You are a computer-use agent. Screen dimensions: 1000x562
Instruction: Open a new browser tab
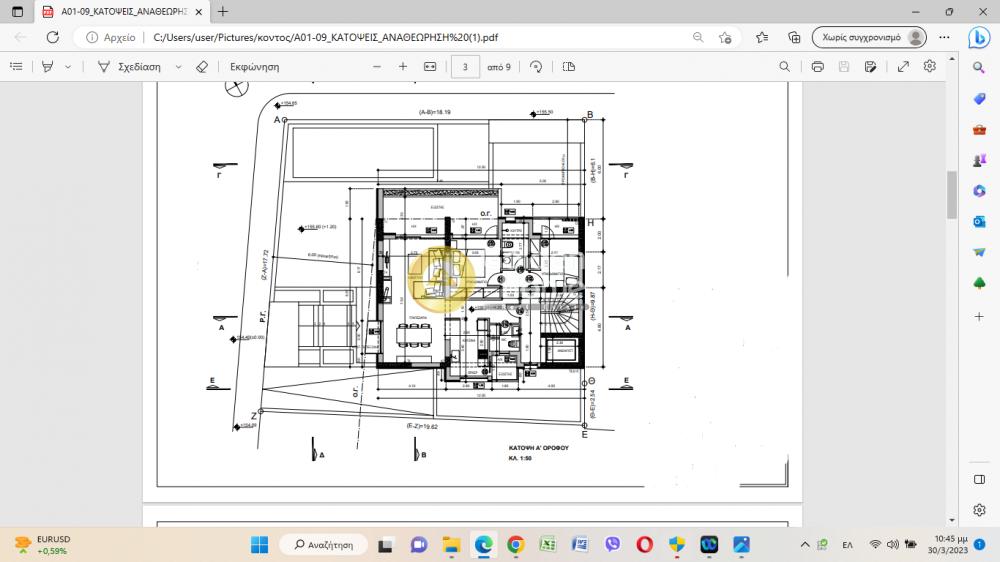222,11
